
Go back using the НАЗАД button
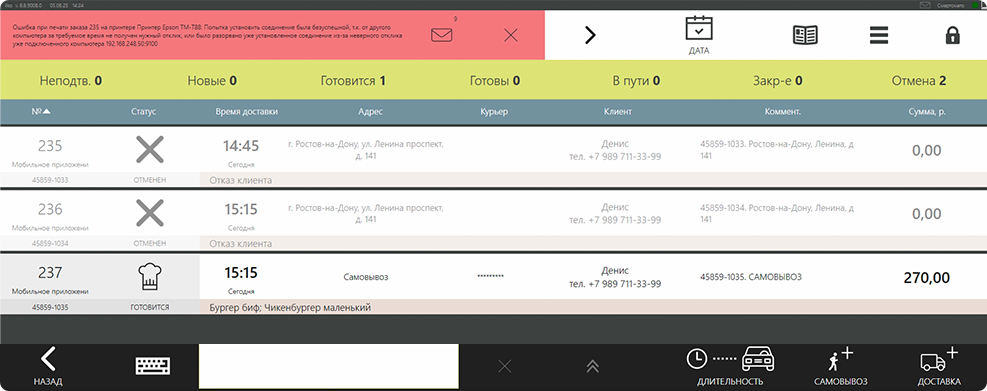(48, 366)
